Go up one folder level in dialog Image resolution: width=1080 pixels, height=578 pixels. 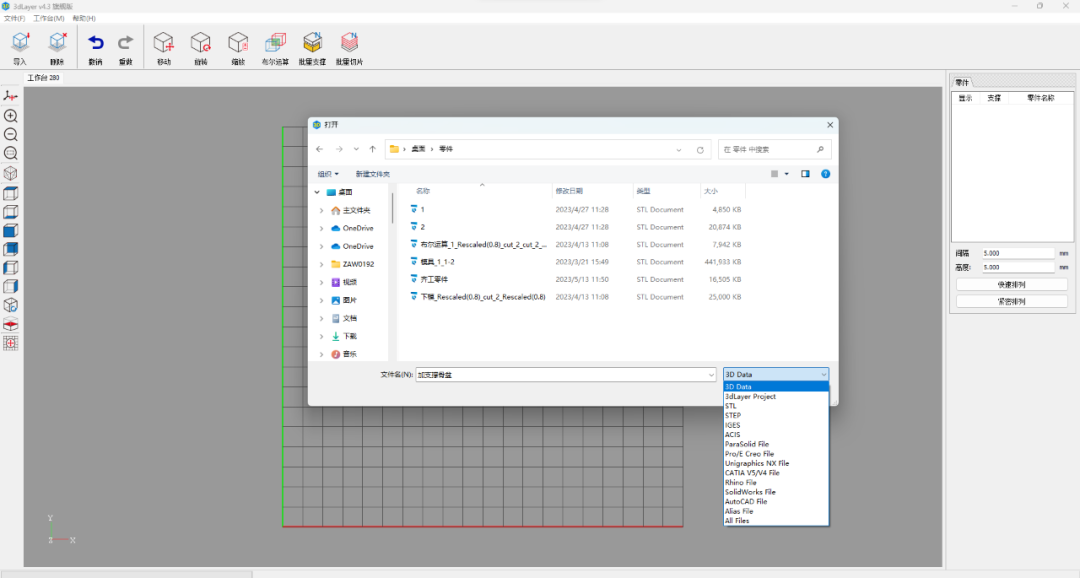coord(373,149)
